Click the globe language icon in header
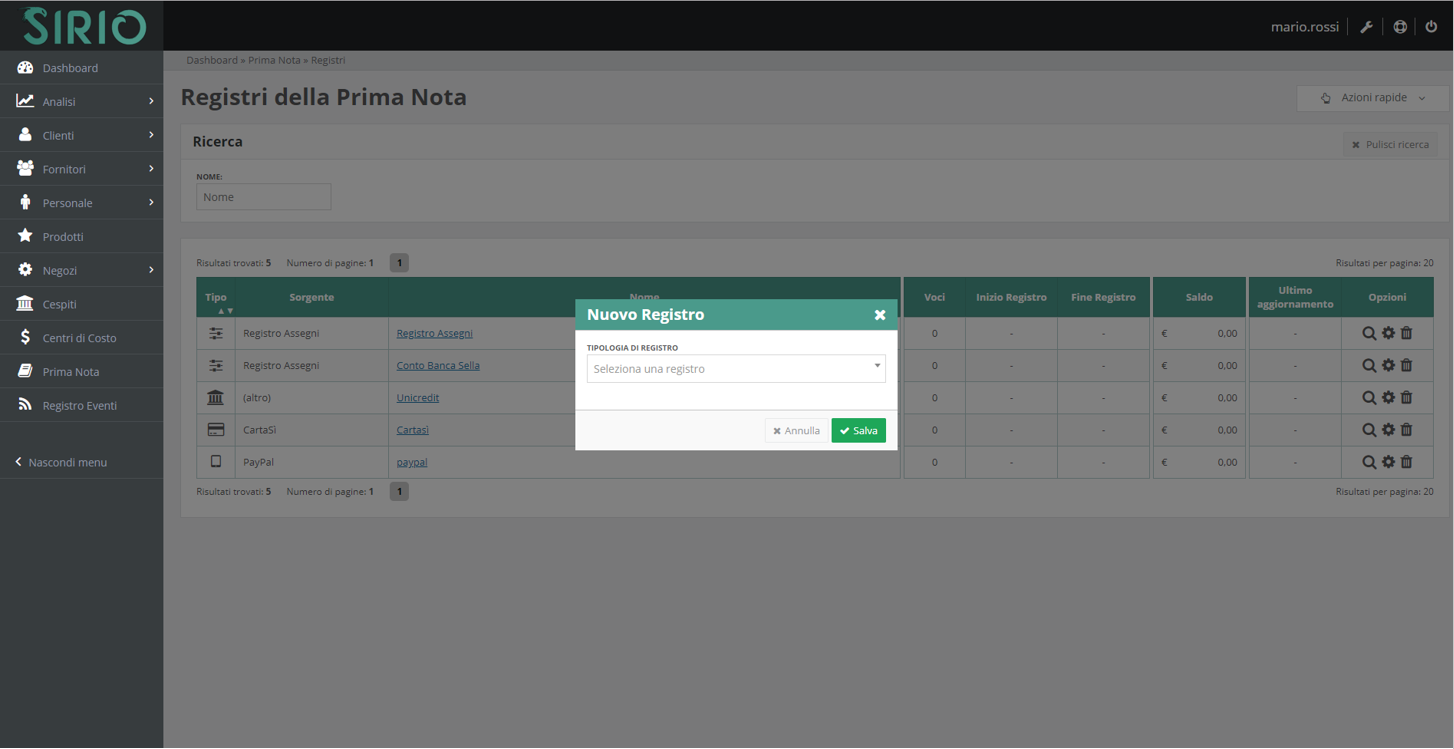This screenshot has width=1454, height=749. (x=1400, y=27)
